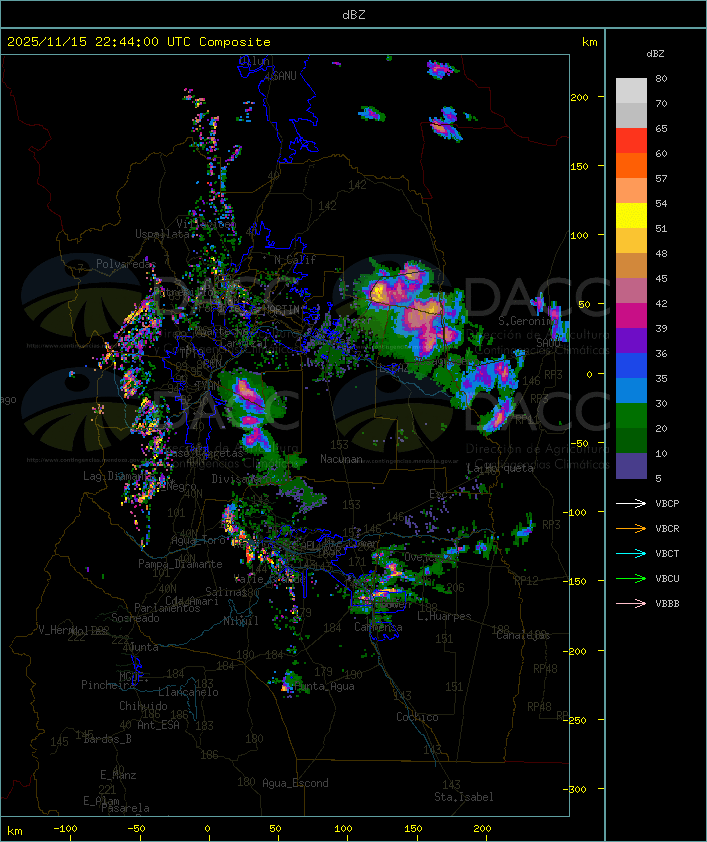Click the L.Huarpes place label

pos(444,616)
